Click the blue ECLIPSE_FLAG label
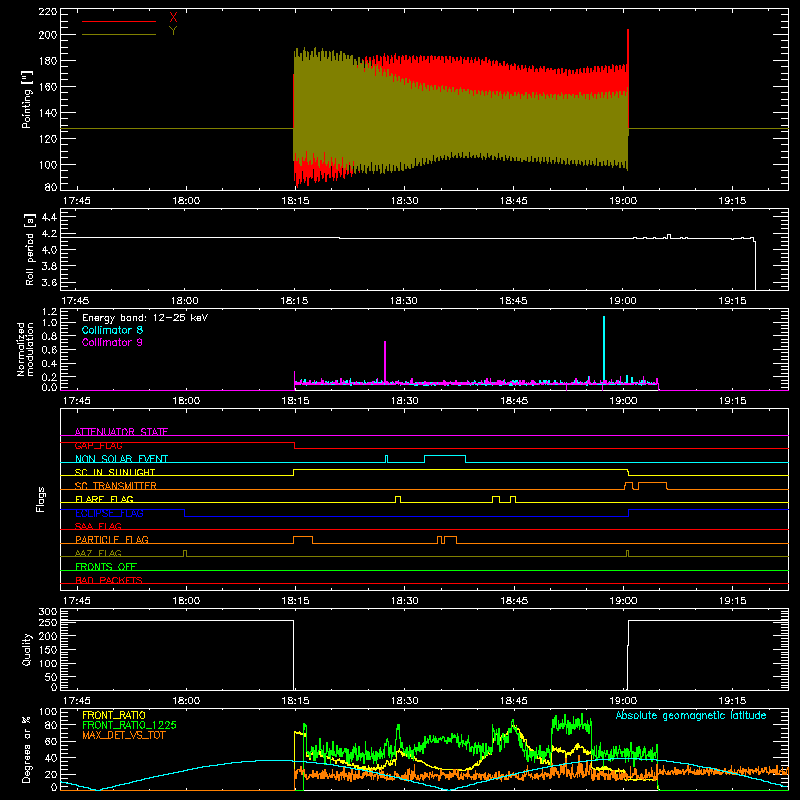 109,513
